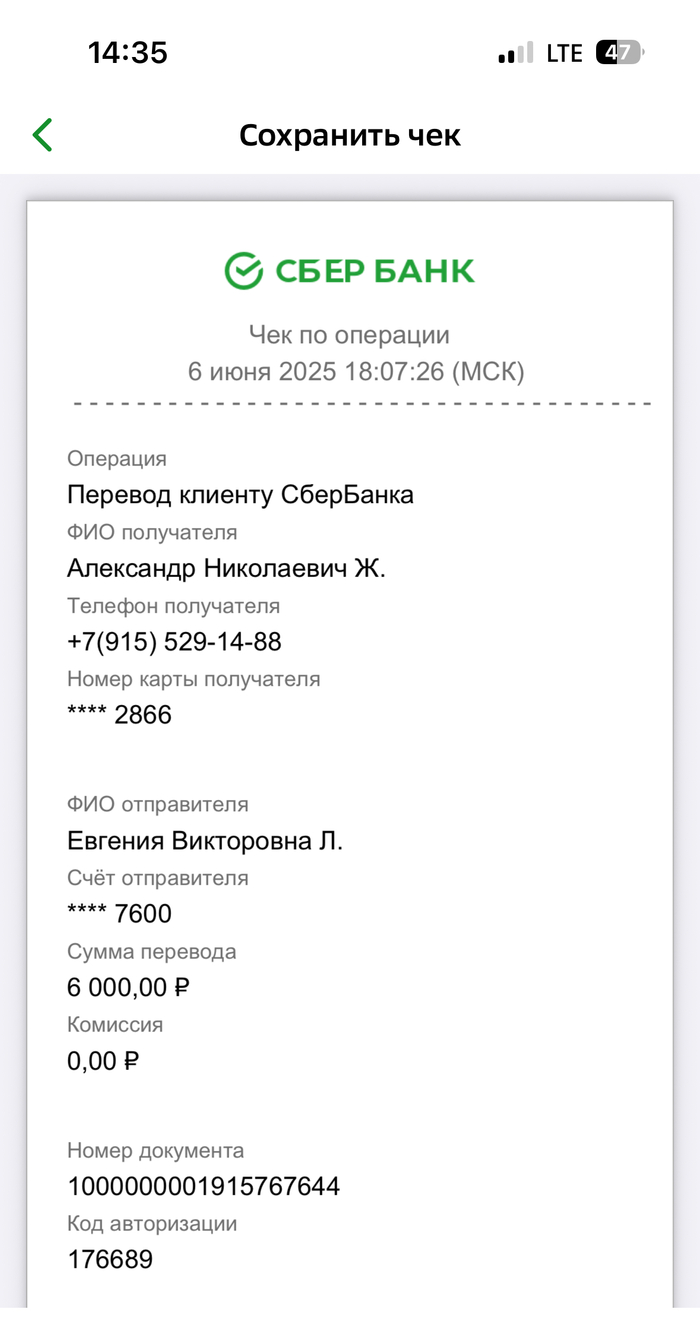This screenshot has width=700, height=1325.
Task: Tap 'Перевод клиенту СберБанка' operation text
Action: click(x=240, y=494)
